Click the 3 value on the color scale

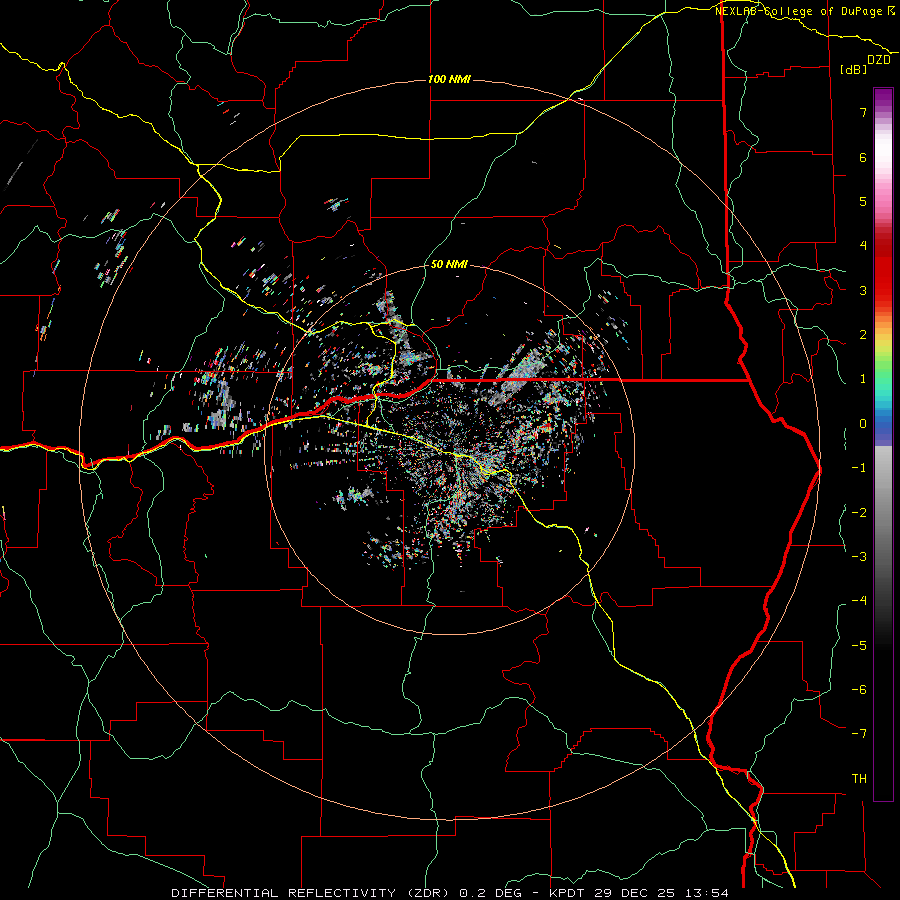863,290
